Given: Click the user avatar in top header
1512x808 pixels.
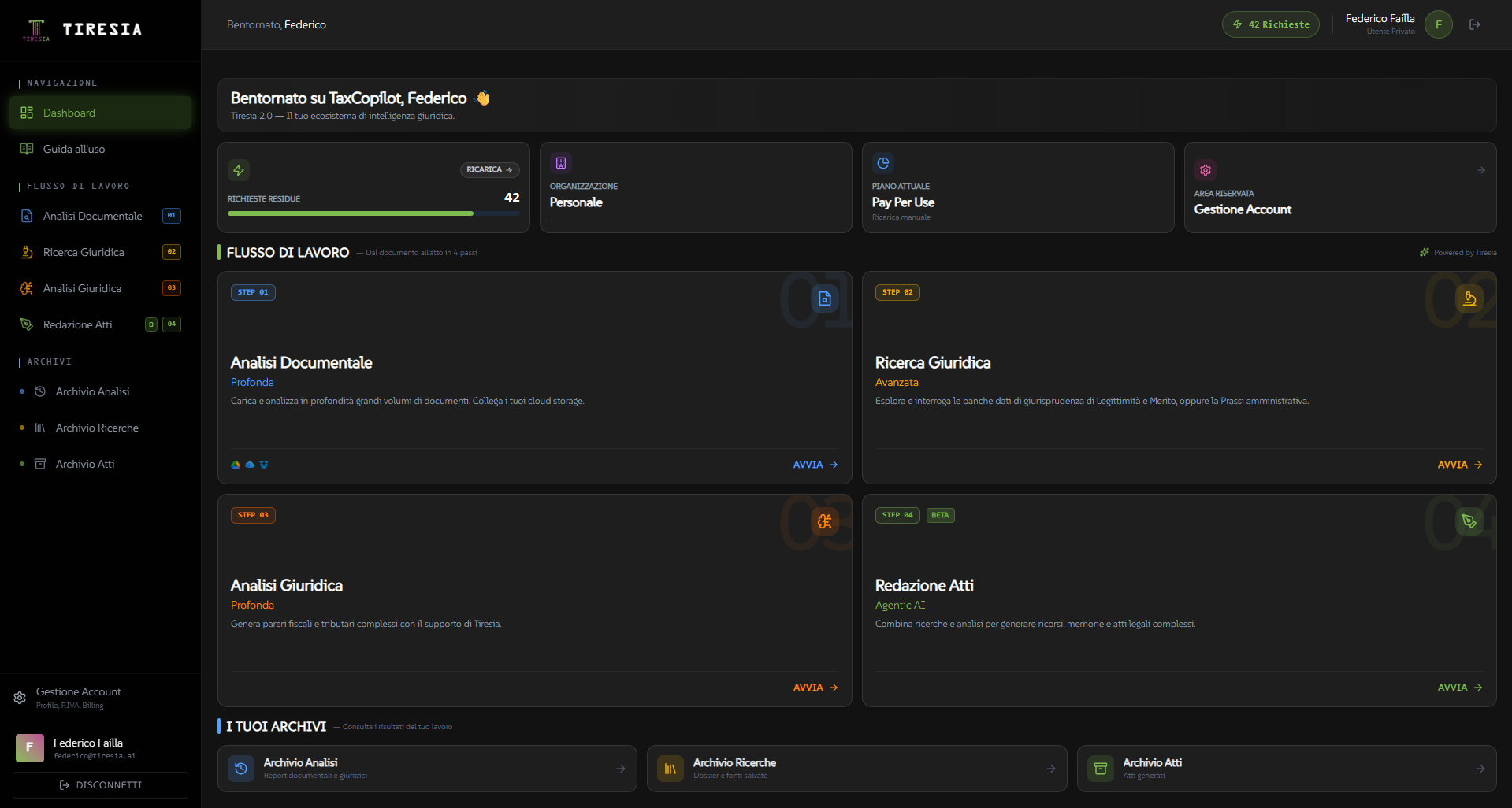Looking at the screenshot, I should tap(1438, 24).
